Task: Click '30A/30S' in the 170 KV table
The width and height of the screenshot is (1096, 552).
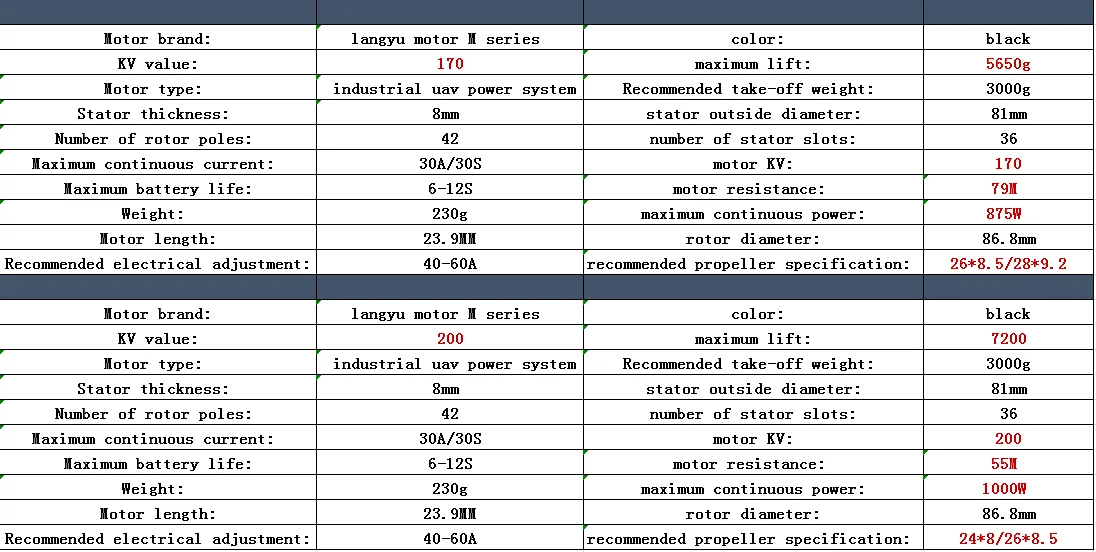Action: pyautogui.click(x=450, y=164)
